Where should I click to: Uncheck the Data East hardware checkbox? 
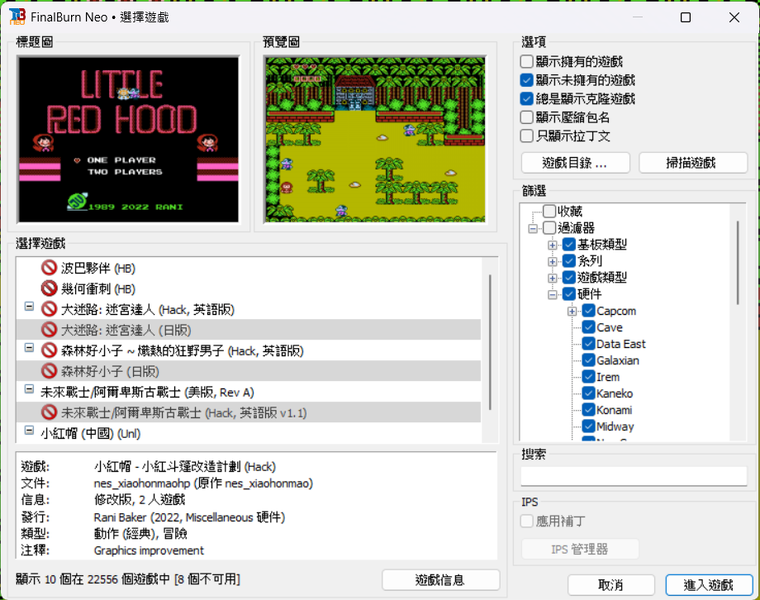588,344
